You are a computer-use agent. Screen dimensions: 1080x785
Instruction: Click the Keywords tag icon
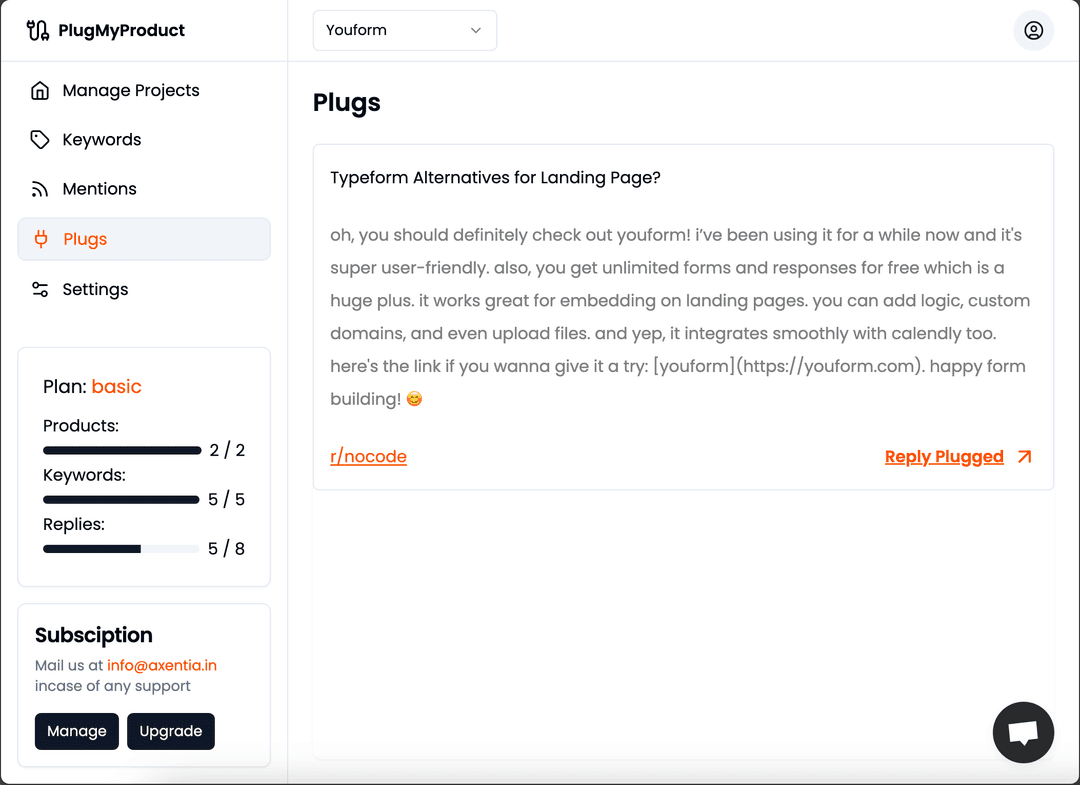pos(40,140)
